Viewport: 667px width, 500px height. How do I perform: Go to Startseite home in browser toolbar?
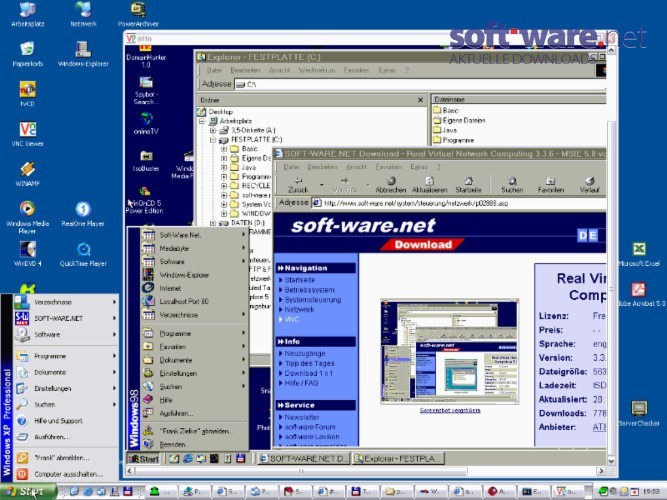point(468,185)
